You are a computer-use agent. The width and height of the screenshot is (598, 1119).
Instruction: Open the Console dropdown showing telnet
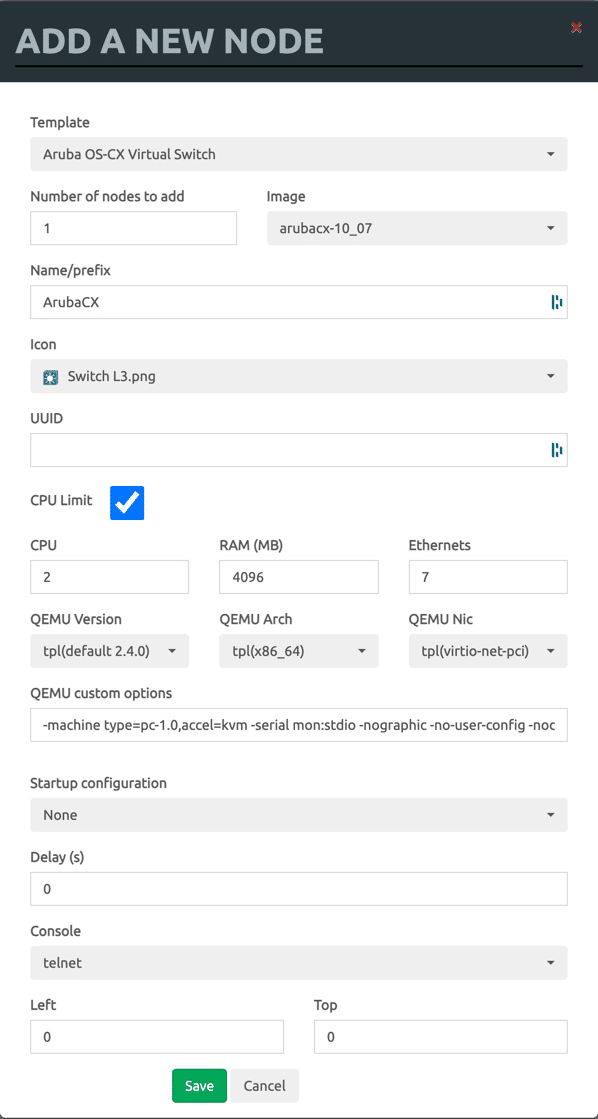299,963
